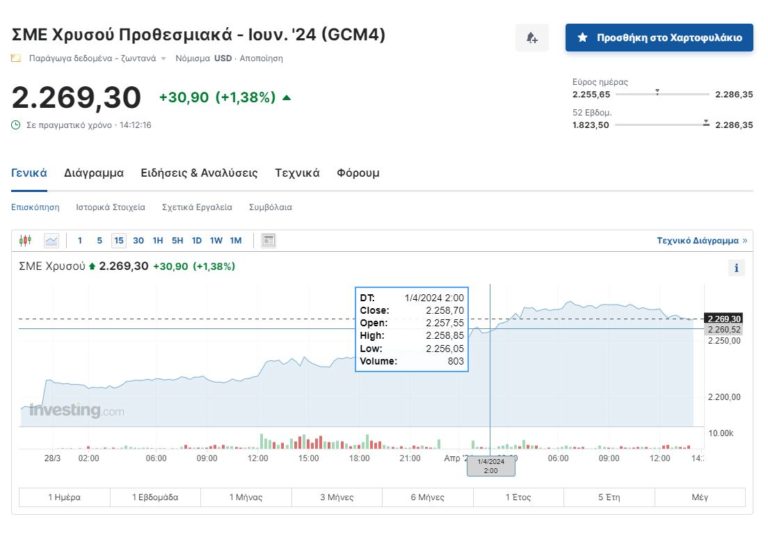Expand Τεχνικό Διάγραμμα via its double chevron
Viewport: 768px width, 544px height.
pos(744,241)
